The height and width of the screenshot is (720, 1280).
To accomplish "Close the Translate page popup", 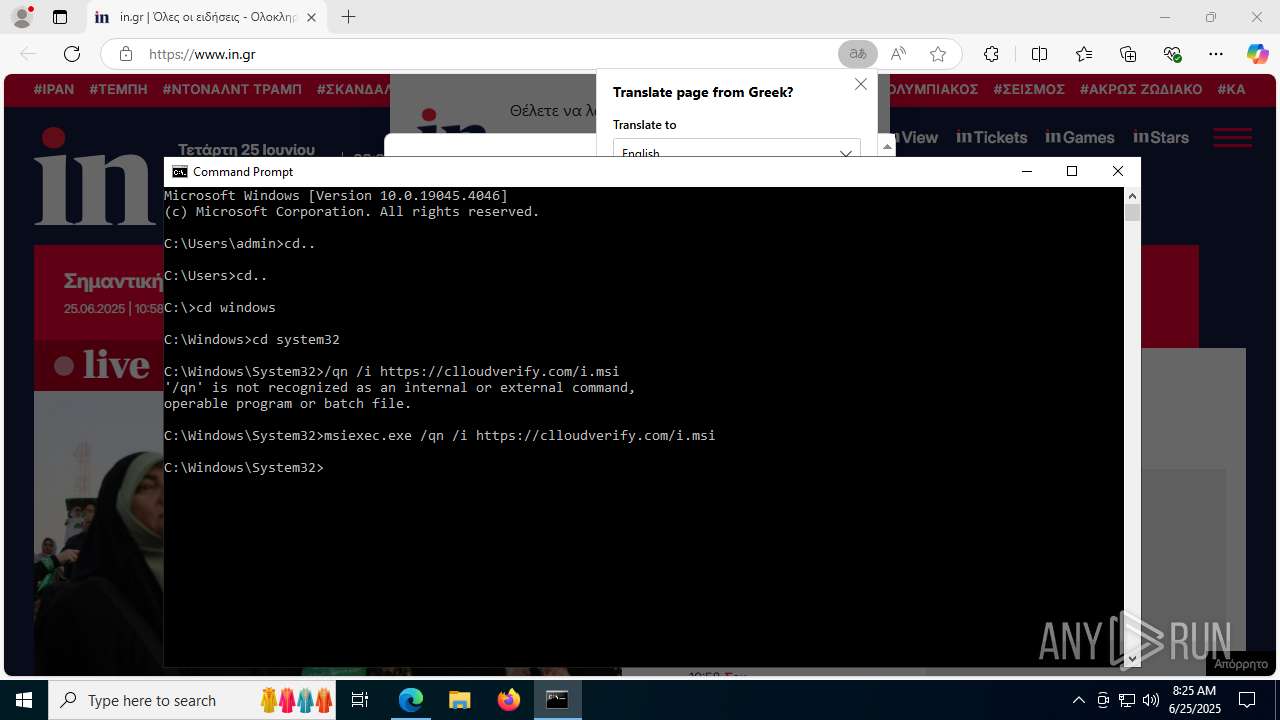I will coord(861,84).
